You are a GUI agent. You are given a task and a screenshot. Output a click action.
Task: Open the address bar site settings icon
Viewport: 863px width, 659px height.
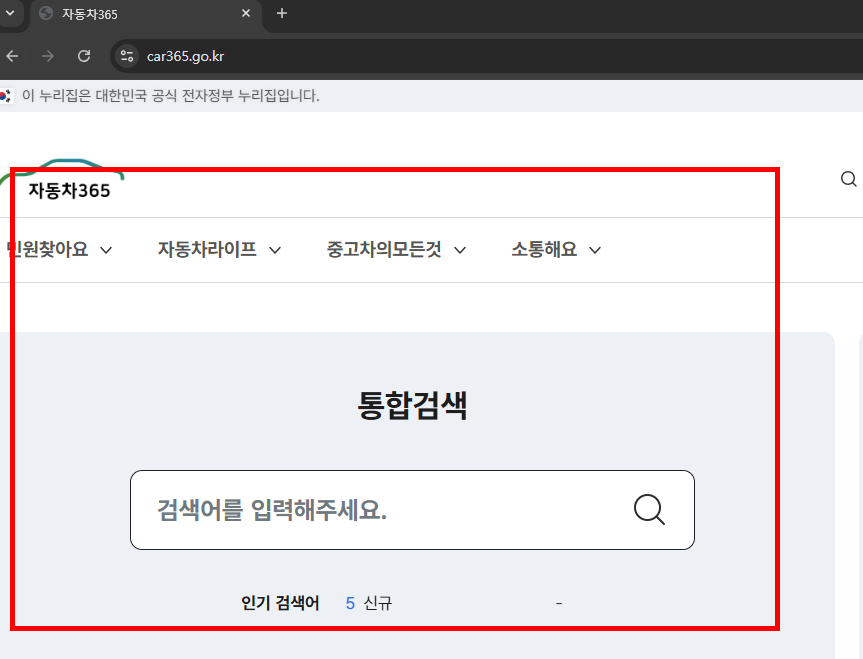click(x=126, y=56)
